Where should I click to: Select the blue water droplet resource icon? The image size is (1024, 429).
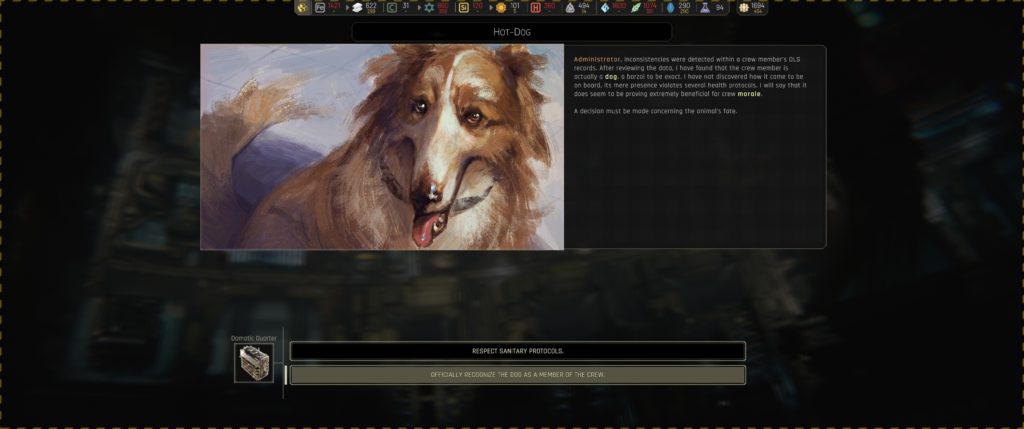pos(671,8)
